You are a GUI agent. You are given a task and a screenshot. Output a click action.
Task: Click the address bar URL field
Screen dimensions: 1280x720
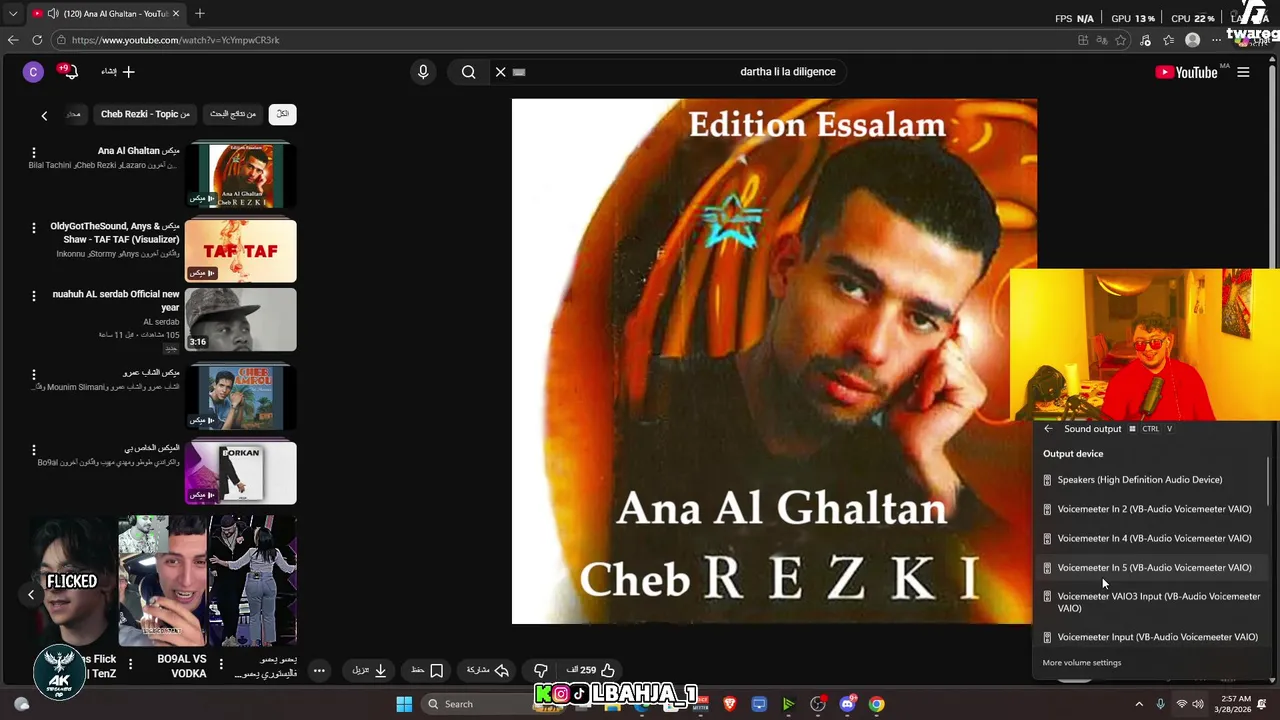tap(565, 40)
